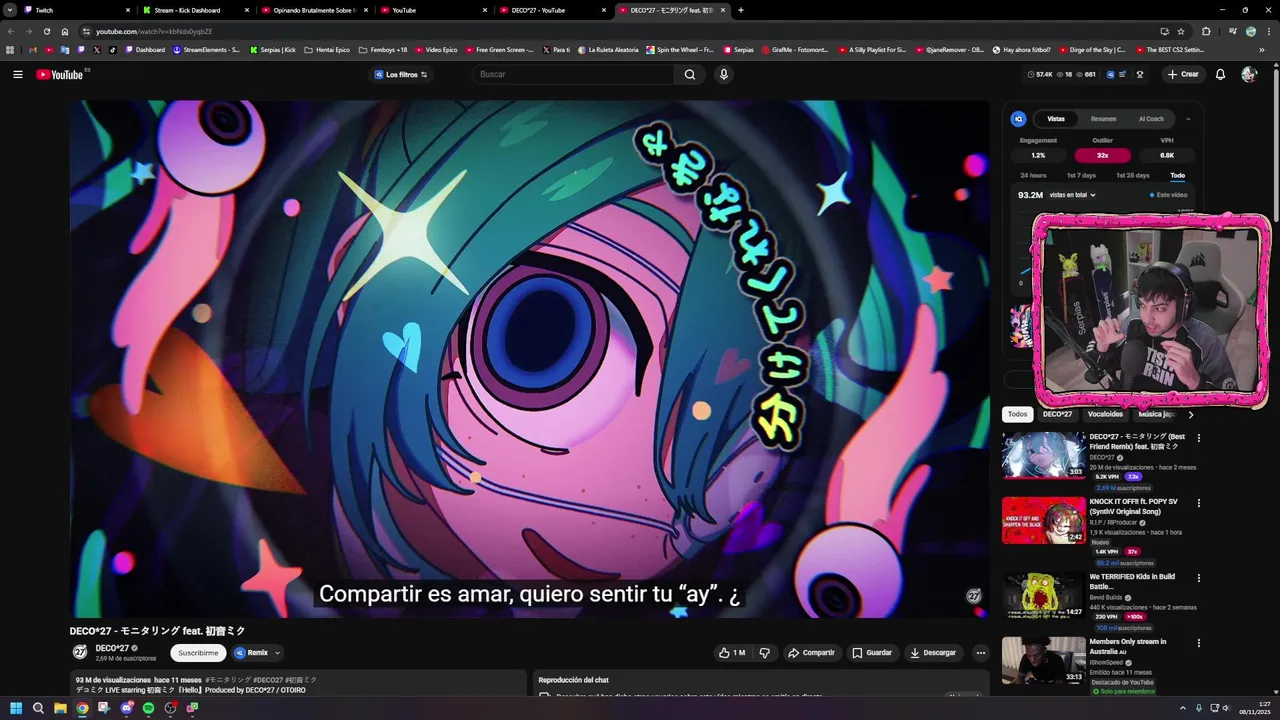Open tab search dropdown in Chrome

tap(10, 10)
